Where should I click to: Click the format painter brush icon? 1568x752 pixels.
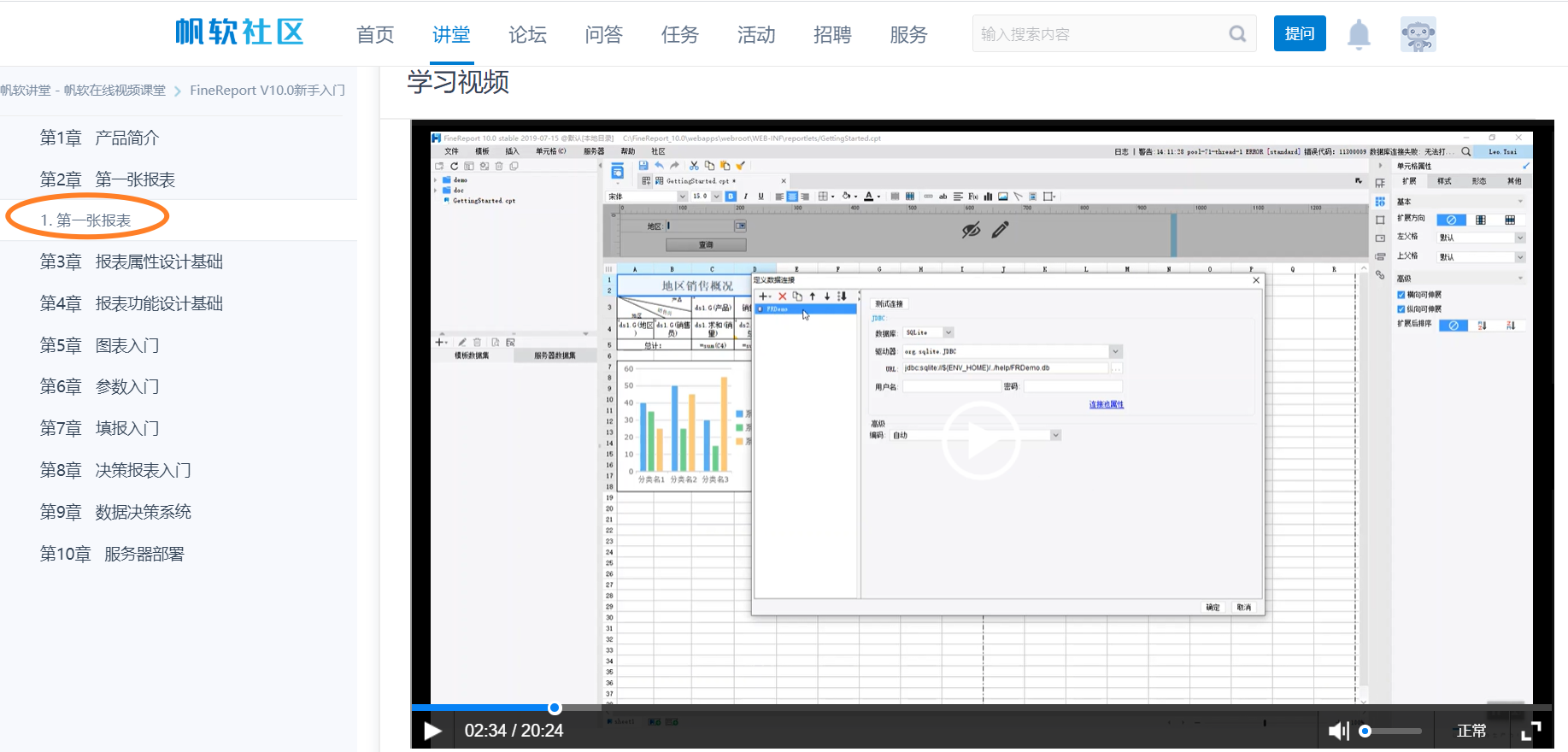click(x=741, y=166)
